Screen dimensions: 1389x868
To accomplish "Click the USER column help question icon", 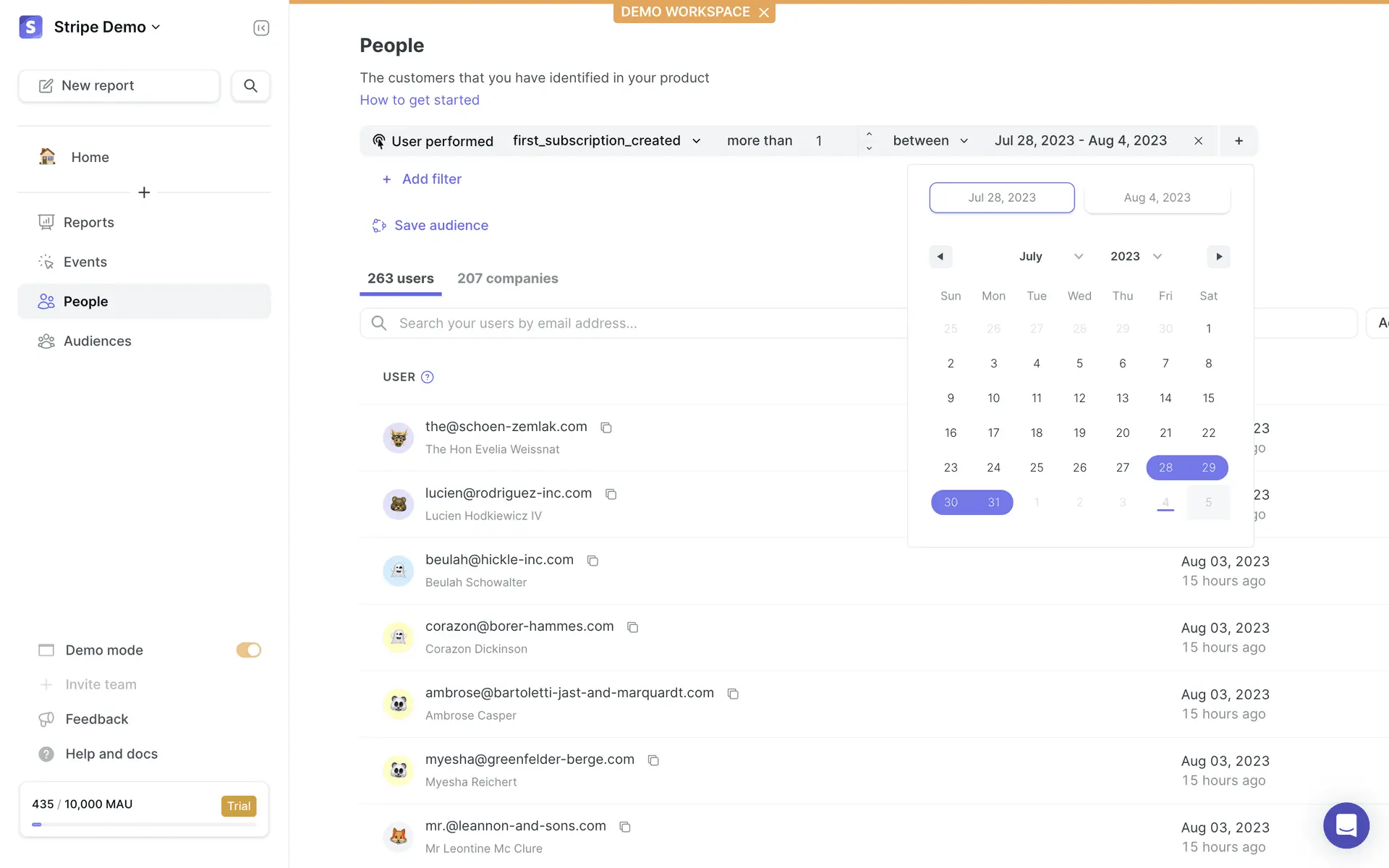I will [428, 377].
